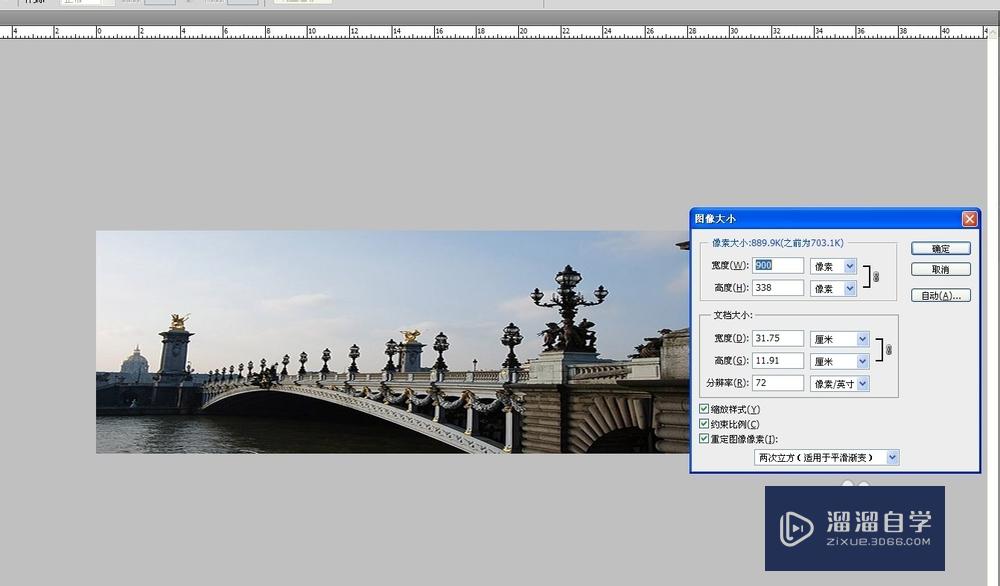Click the 取消 button to cancel resizing
The width and height of the screenshot is (1000, 586).
[941, 270]
